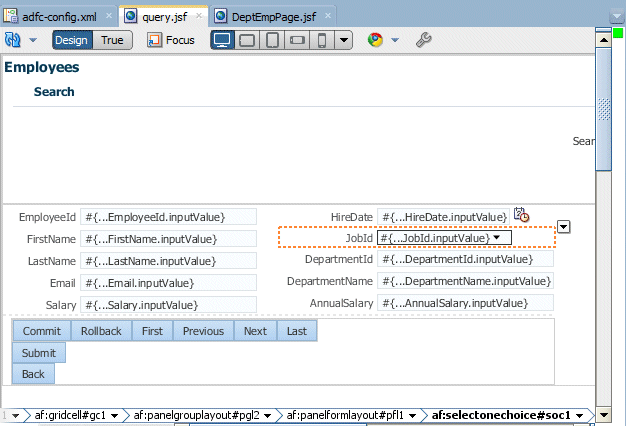The width and height of the screenshot is (626, 426).
Task: Click the vertical scrollbar down arrow
Action: pos(604,415)
